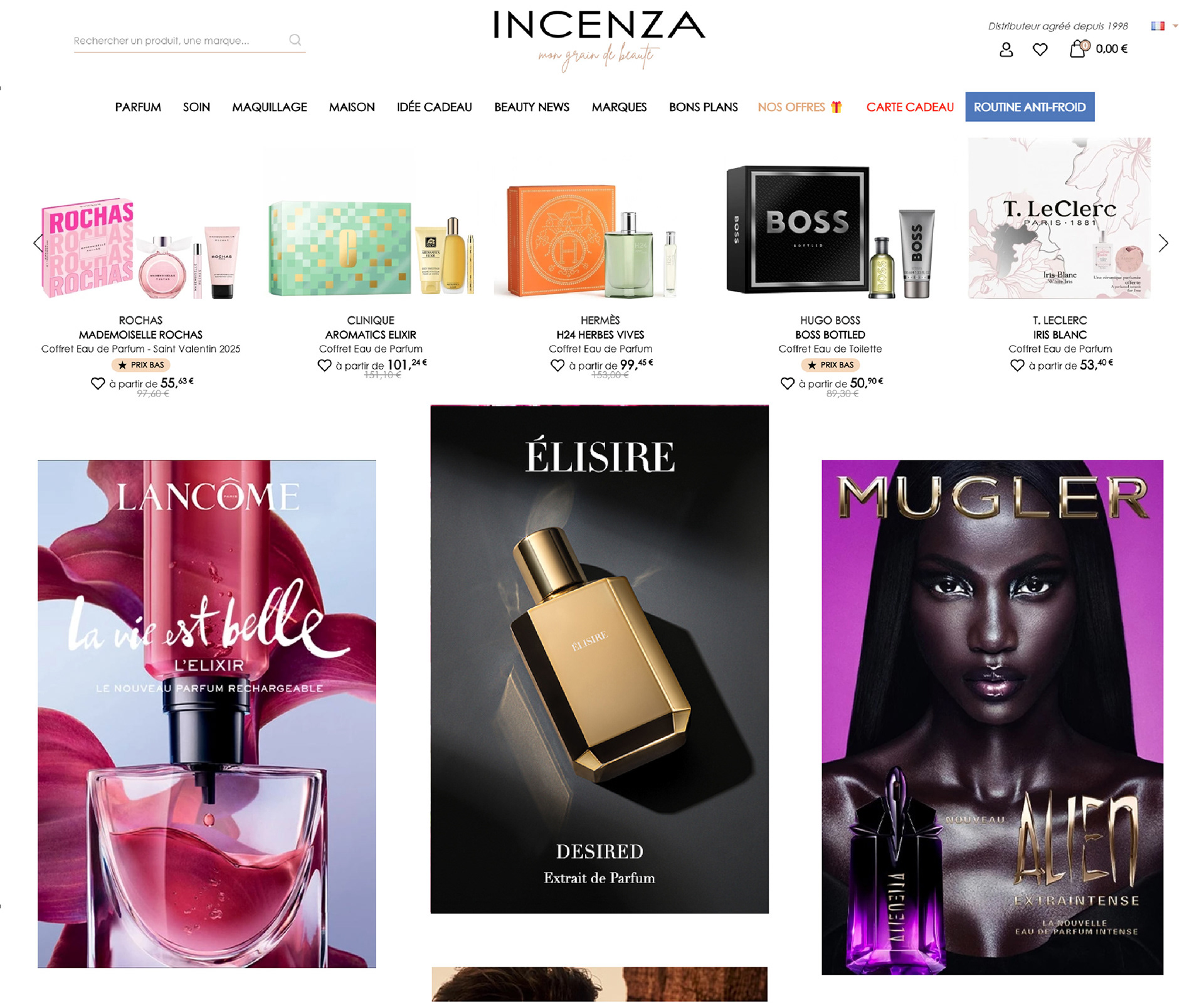Click heart icon for T. LeClerc Iris Blanc

1017,365
